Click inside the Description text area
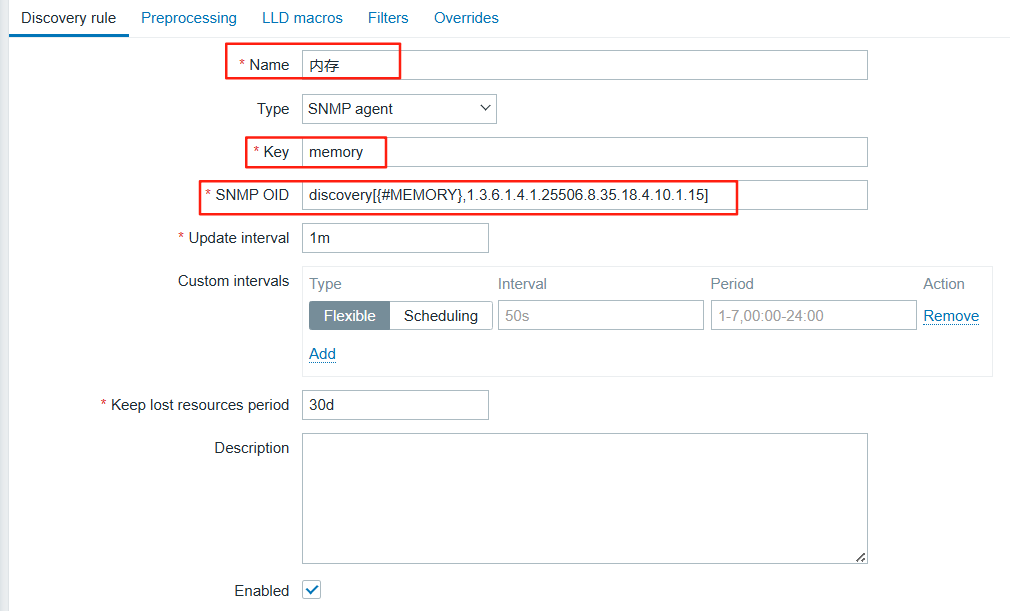The width and height of the screenshot is (1010, 611). (x=584, y=498)
